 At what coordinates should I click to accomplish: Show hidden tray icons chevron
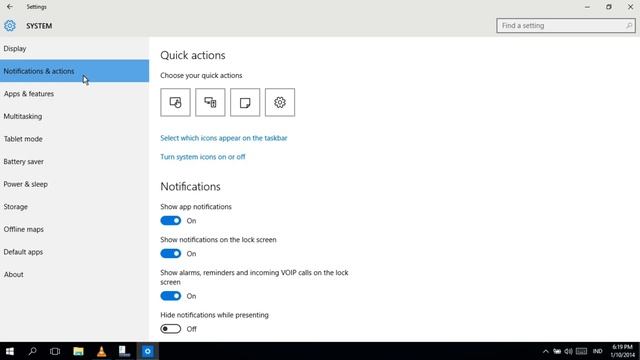pyautogui.click(x=546, y=351)
